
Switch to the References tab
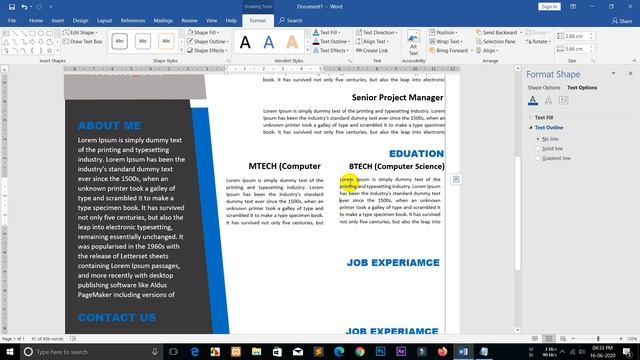coord(133,20)
